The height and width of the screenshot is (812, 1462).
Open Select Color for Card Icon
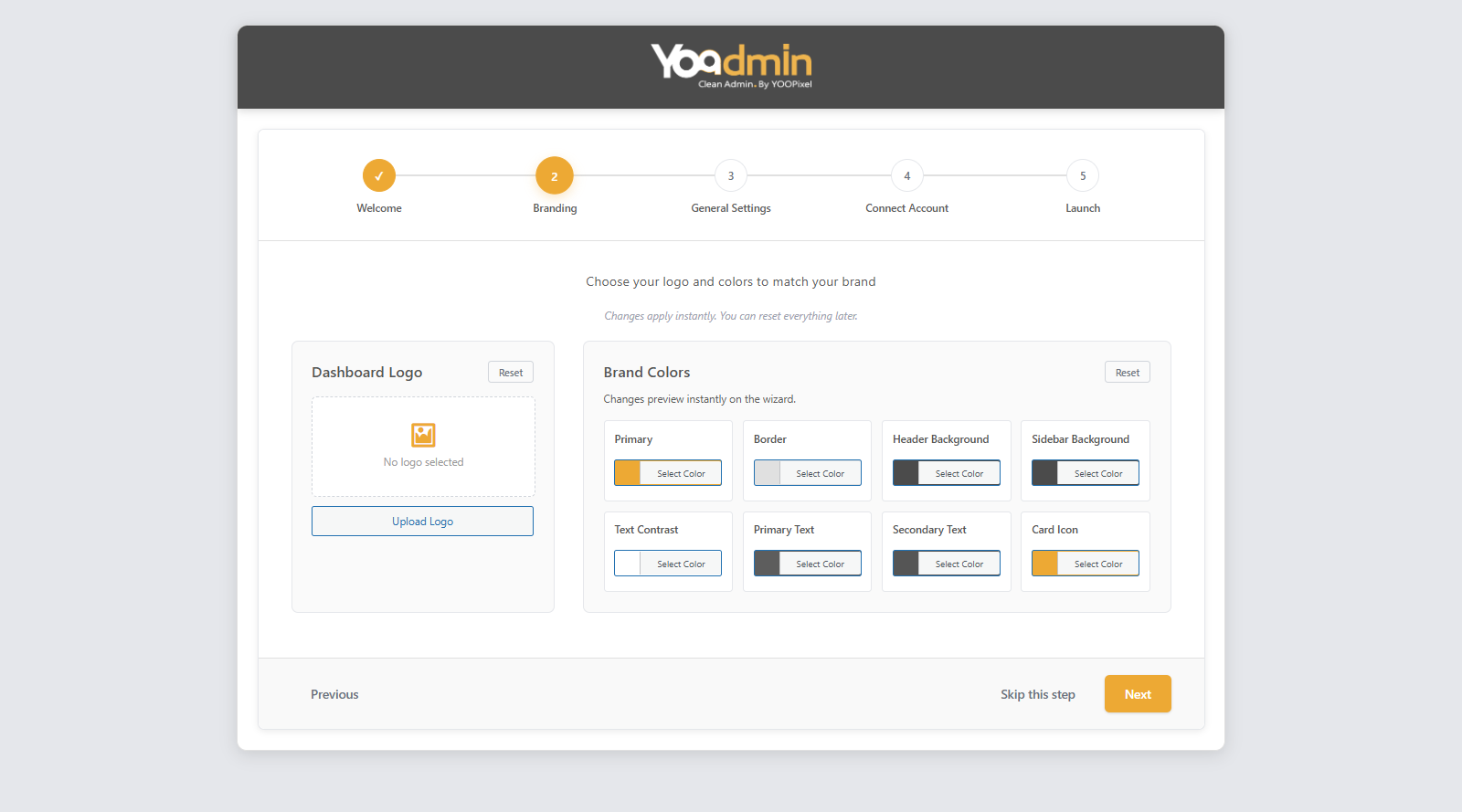pos(1098,564)
